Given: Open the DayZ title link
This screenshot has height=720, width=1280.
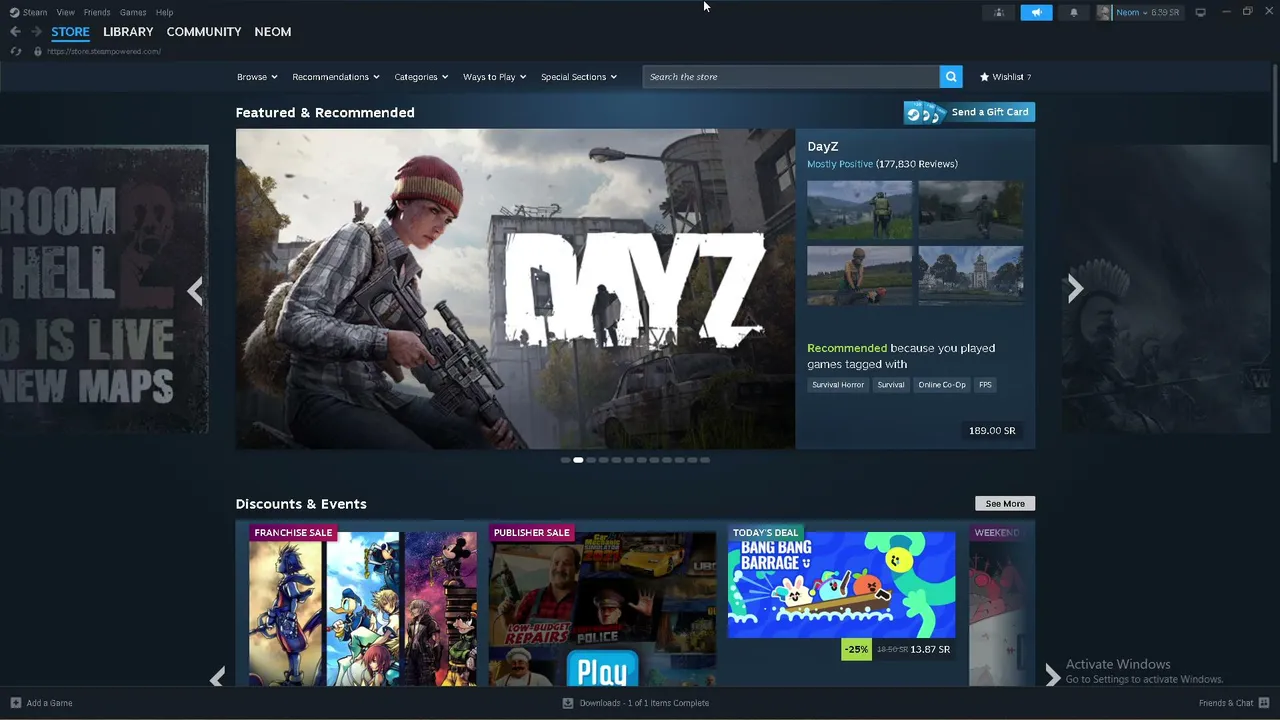Looking at the screenshot, I should pyautogui.click(x=823, y=146).
